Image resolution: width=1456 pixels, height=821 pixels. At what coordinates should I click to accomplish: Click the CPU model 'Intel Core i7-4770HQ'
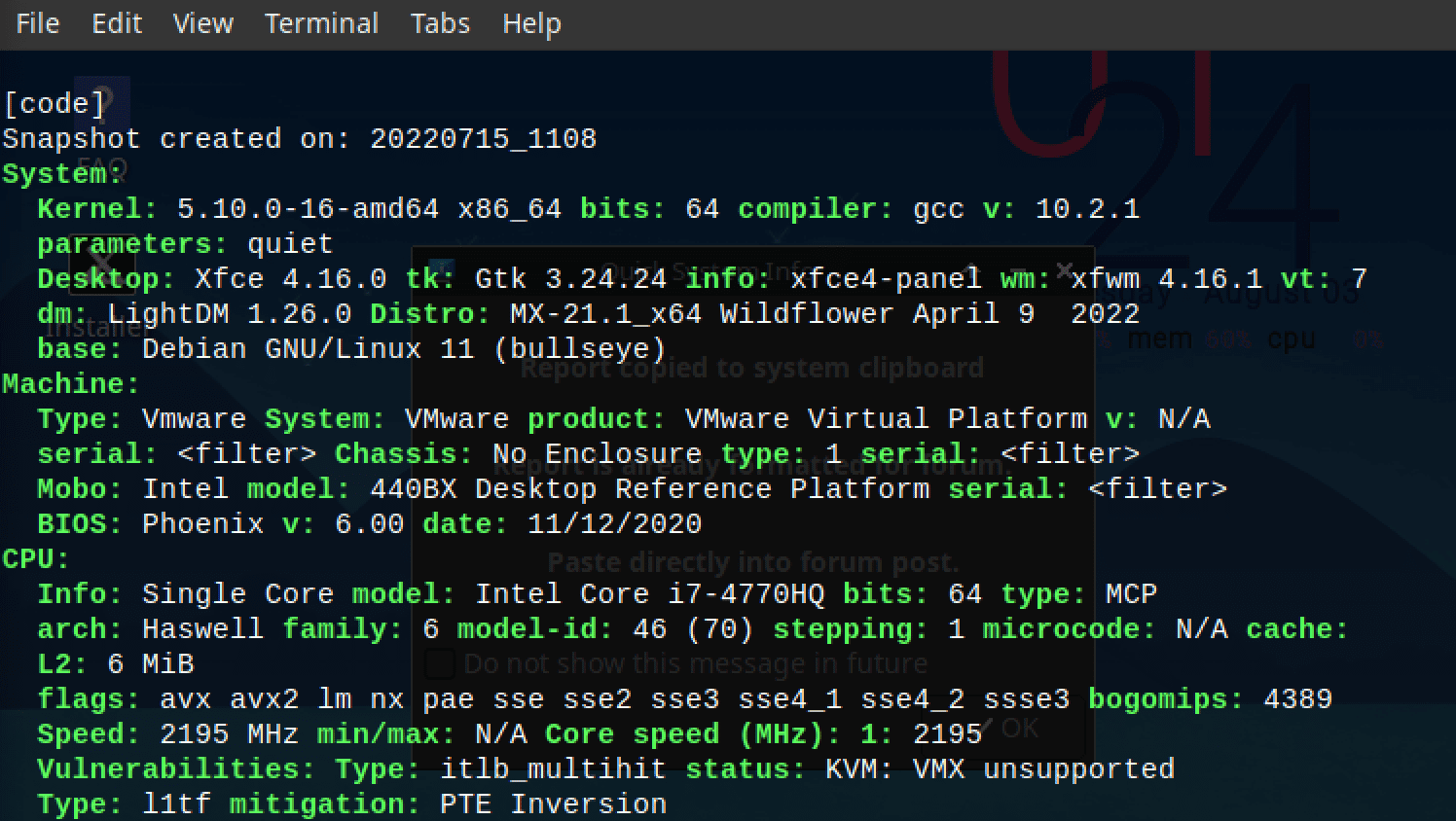point(649,594)
